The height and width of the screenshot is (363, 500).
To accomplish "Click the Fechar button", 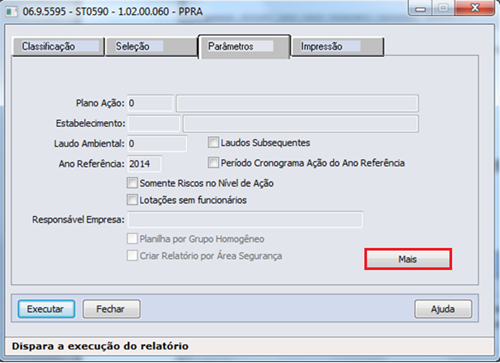I will coord(111,309).
